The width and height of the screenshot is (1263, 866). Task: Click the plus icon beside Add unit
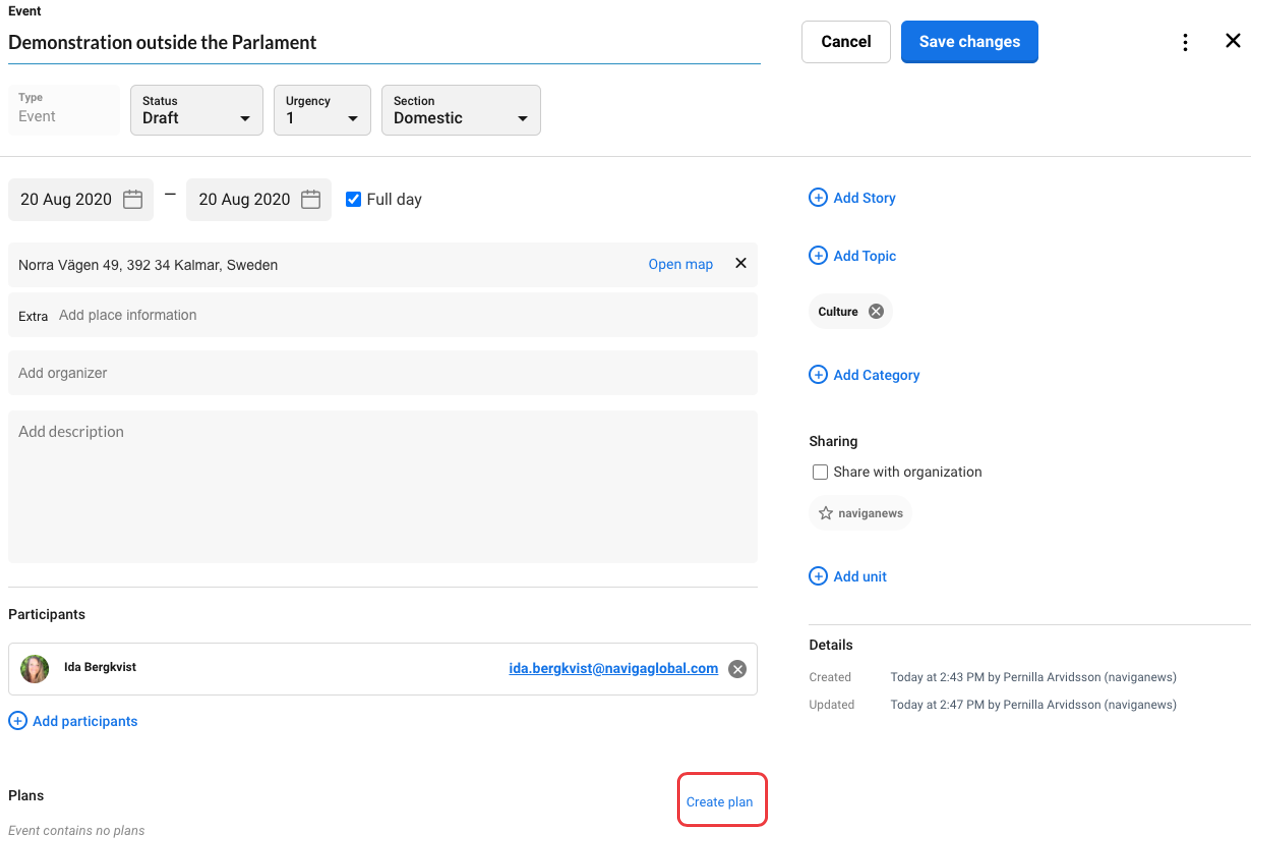coord(818,576)
